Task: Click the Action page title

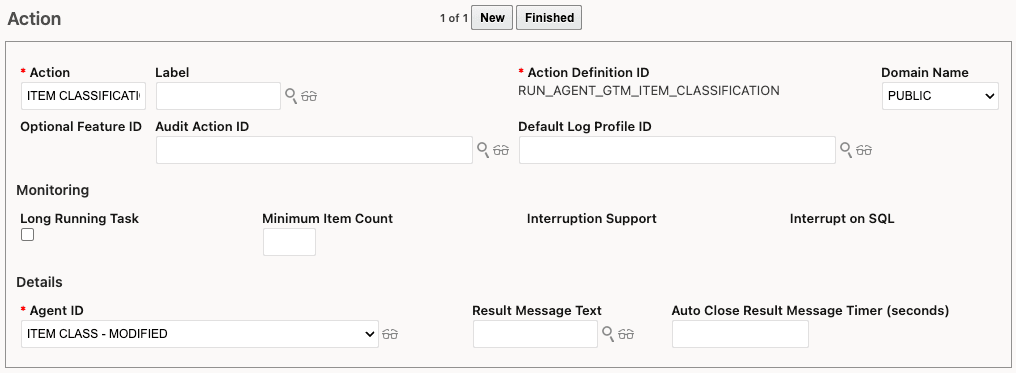Action: (x=34, y=19)
